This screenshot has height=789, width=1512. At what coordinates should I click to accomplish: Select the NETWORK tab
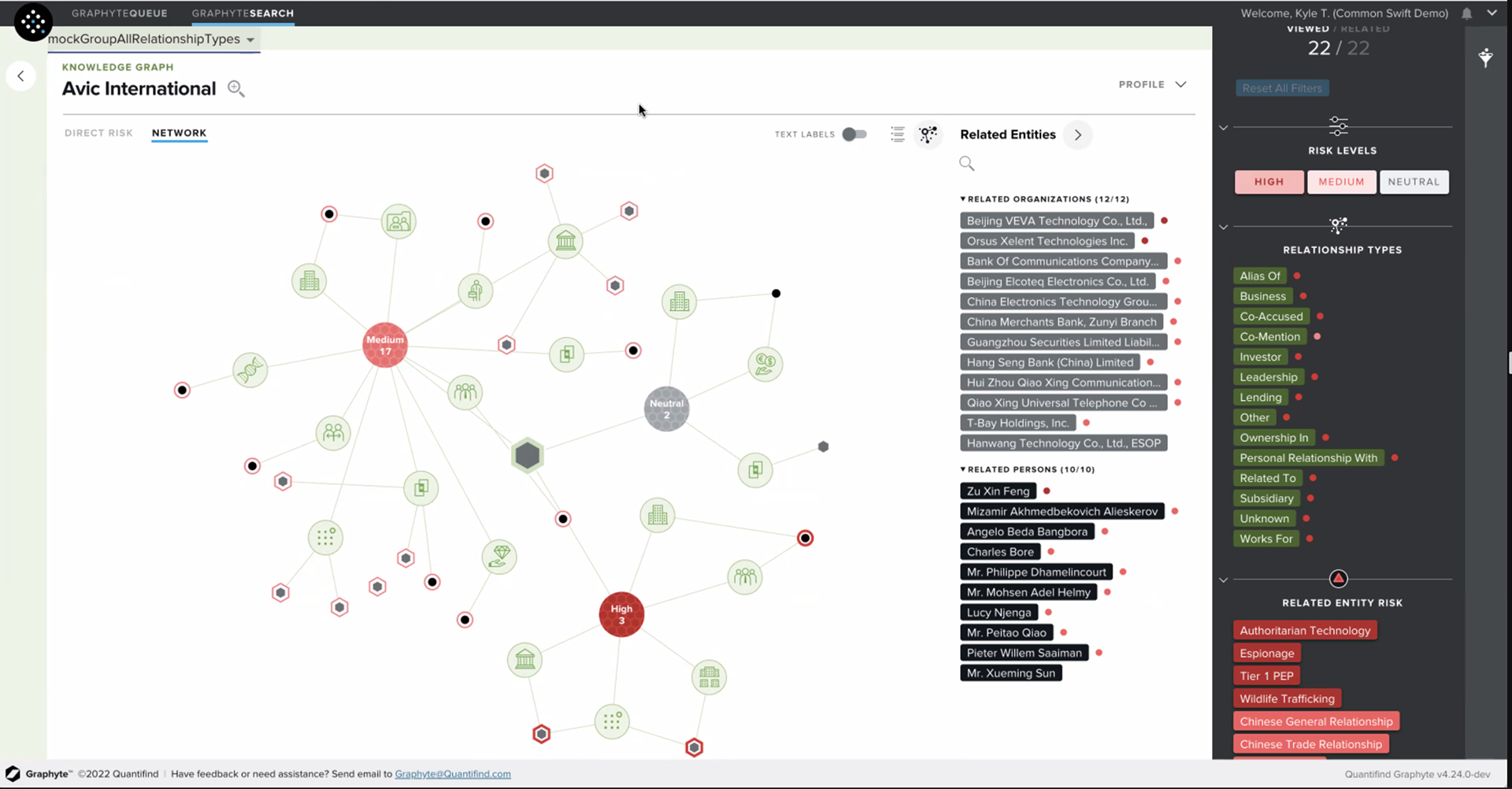179,133
